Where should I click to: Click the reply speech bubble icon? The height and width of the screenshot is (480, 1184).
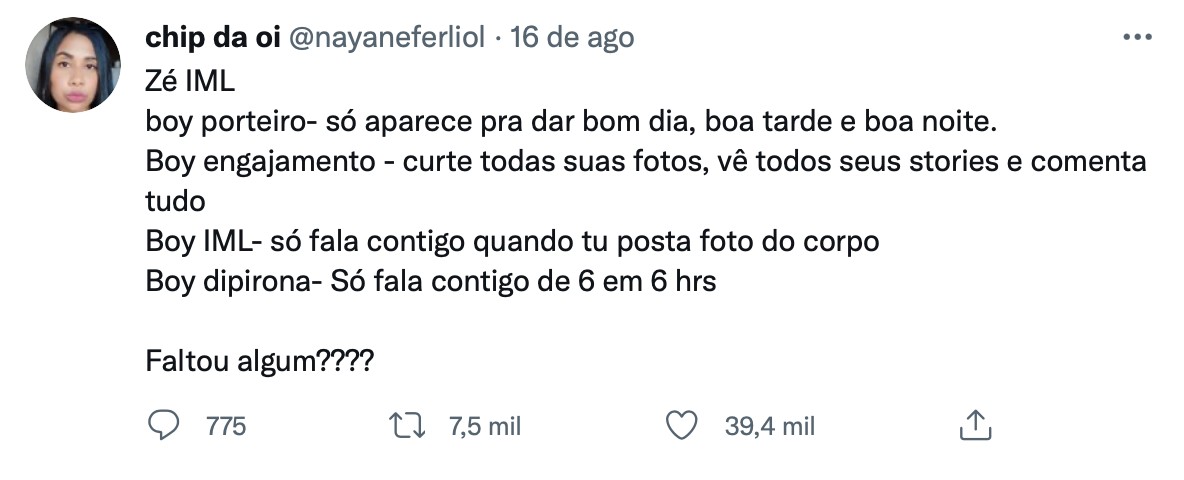[x=162, y=426]
